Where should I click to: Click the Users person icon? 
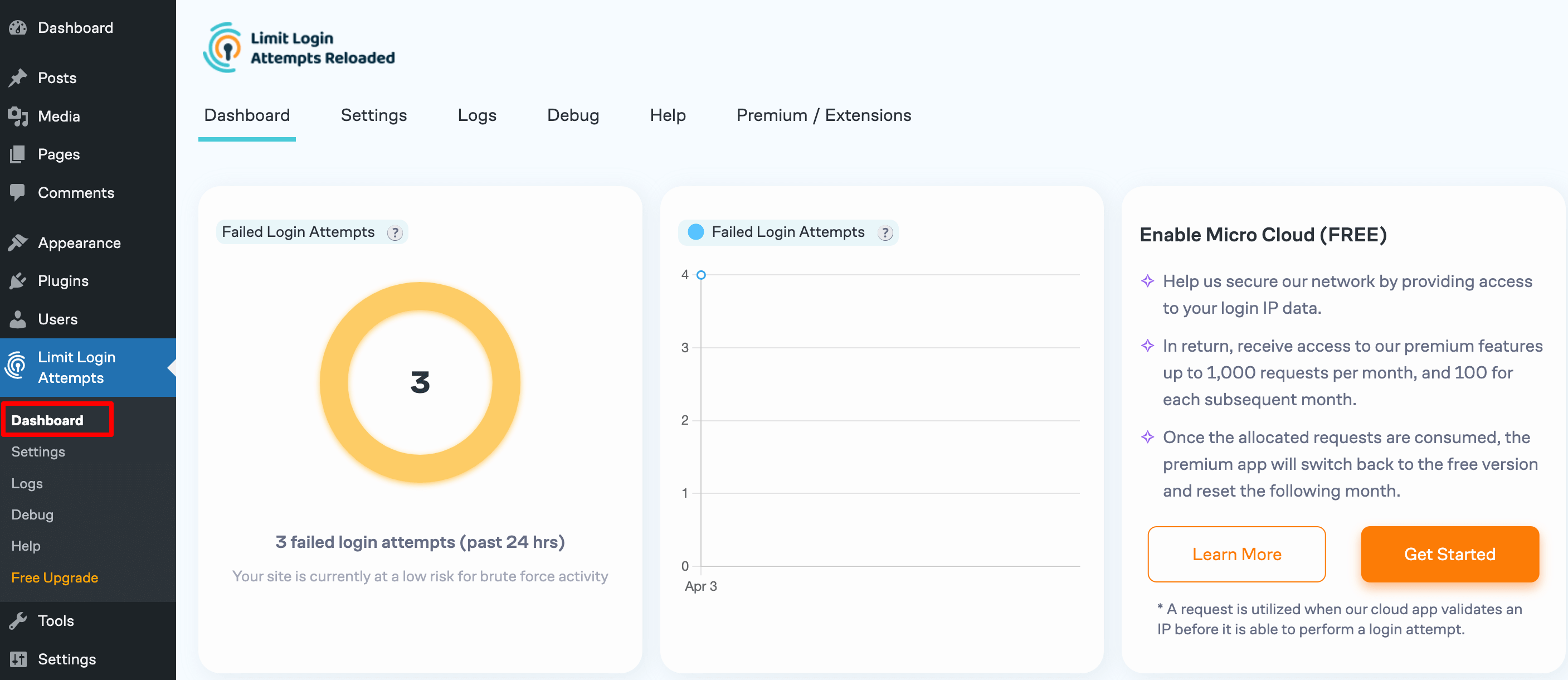click(x=18, y=319)
